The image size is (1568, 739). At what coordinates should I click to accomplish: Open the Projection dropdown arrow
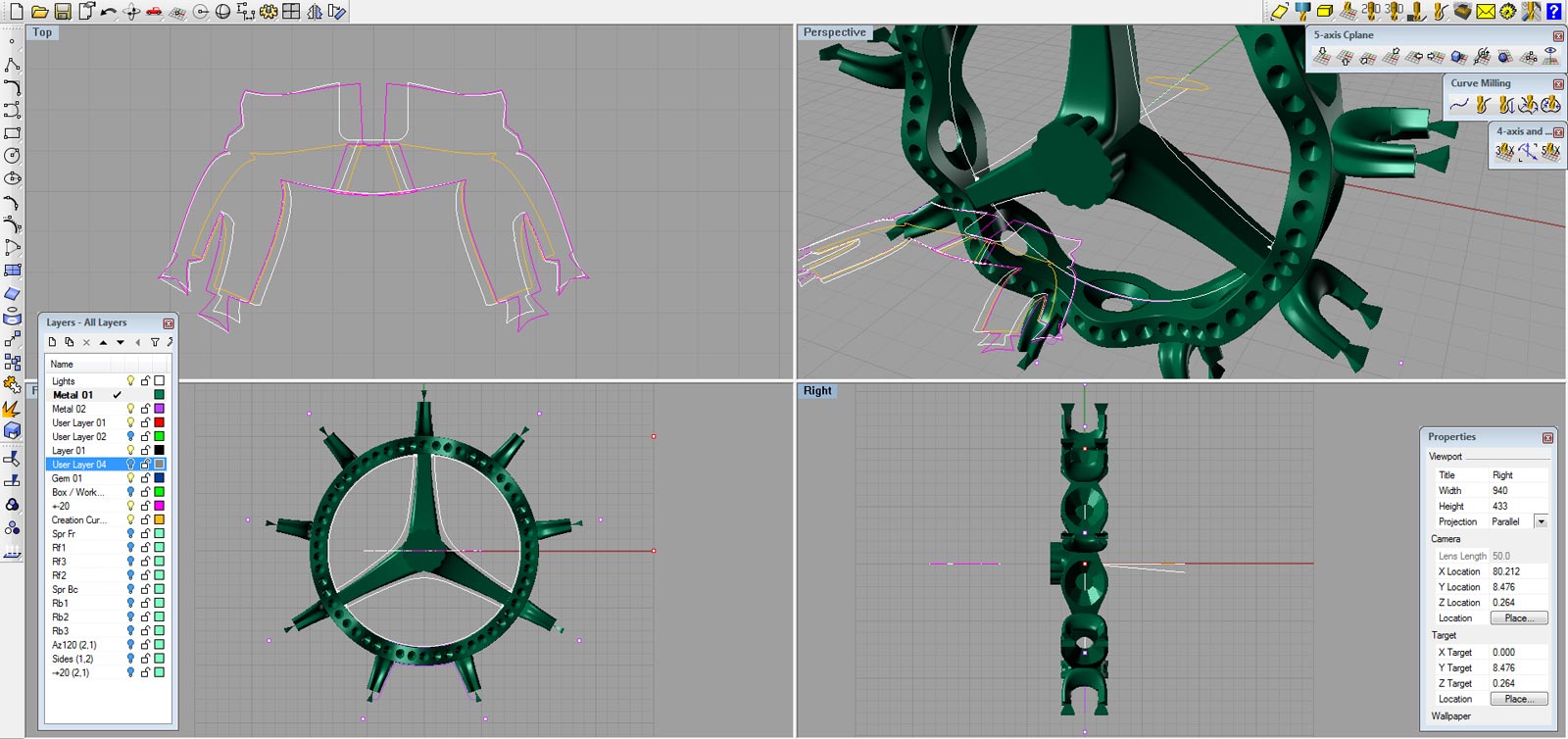point(1541,521)
